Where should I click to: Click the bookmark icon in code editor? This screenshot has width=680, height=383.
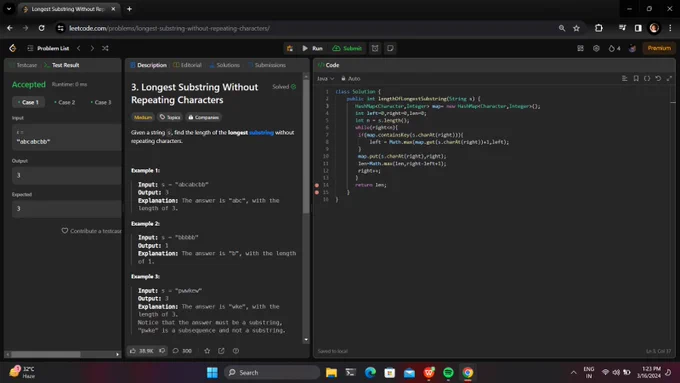click(x=636, y=79)
